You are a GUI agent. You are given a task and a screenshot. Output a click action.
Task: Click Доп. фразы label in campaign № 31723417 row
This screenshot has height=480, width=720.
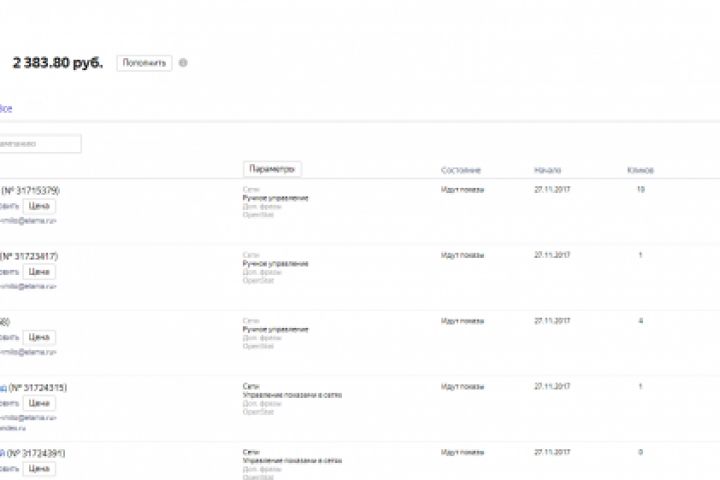coord(262,272)
